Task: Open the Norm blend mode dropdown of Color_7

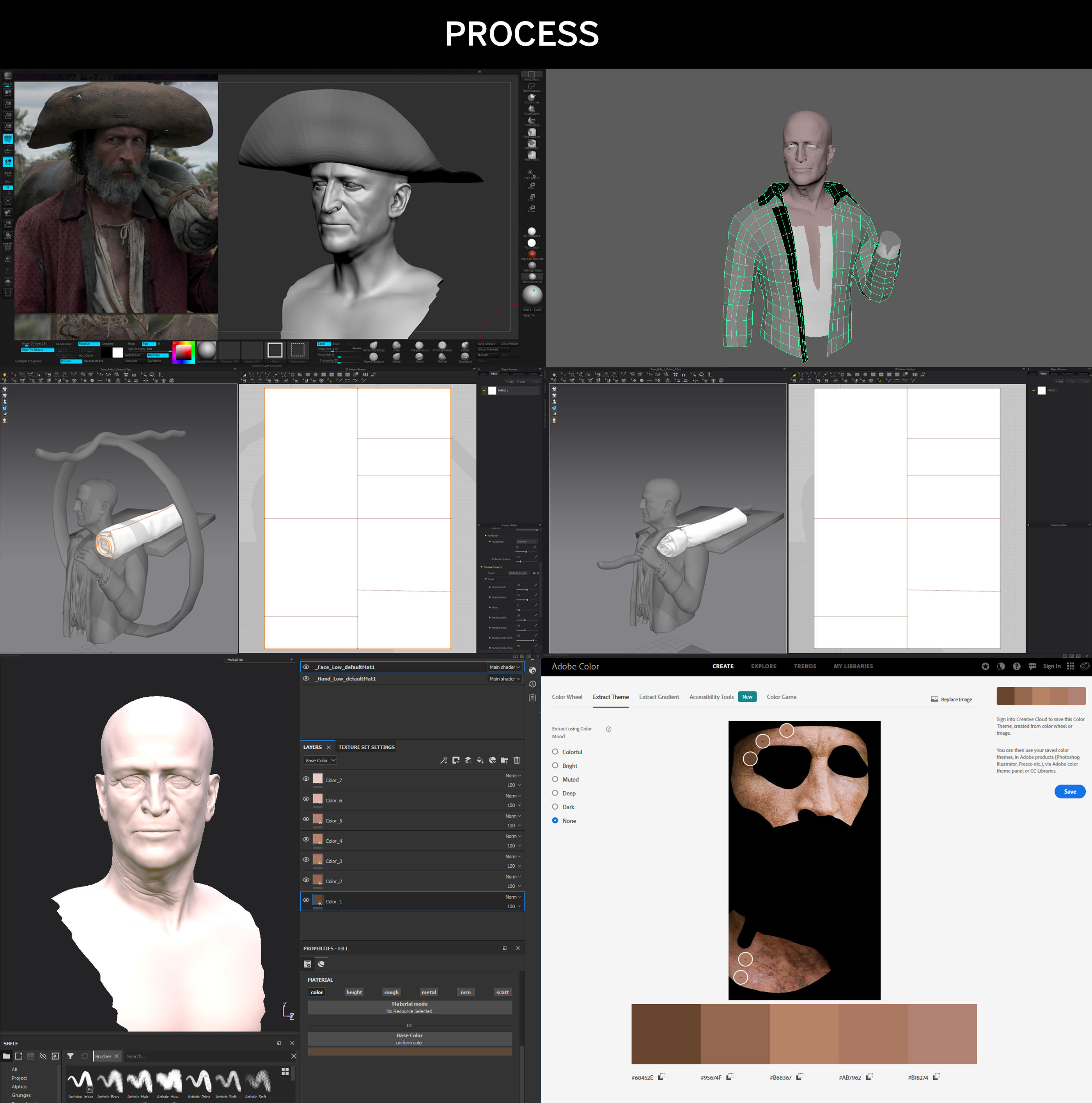Action: (x=513, y=776)
